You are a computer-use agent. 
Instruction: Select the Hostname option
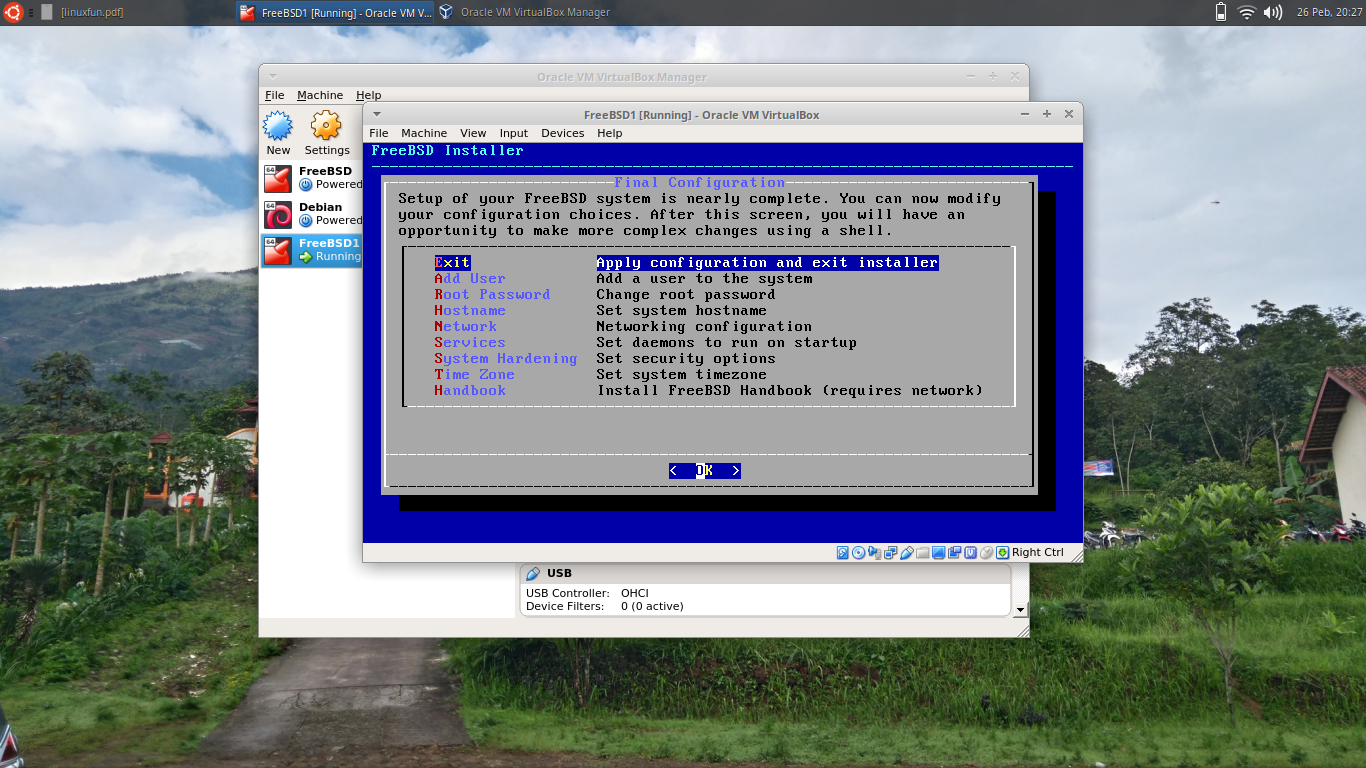470,311
